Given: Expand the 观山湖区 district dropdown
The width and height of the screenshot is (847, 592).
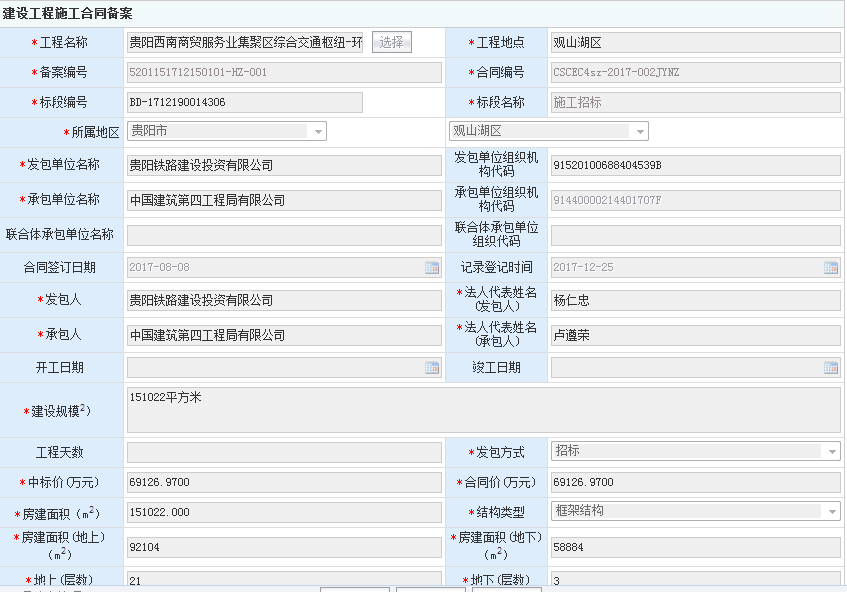Looking at the screenshot, I should [640, 132].
